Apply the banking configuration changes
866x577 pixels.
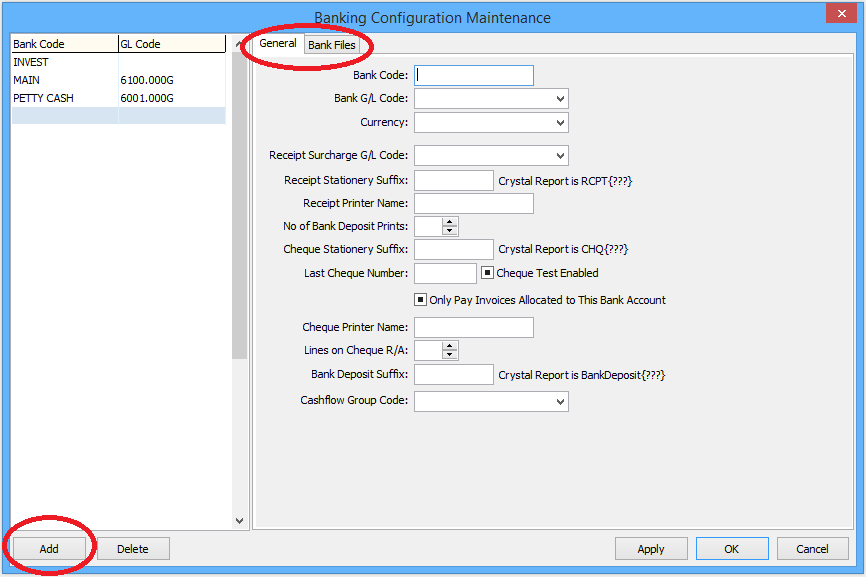[651, 548]
